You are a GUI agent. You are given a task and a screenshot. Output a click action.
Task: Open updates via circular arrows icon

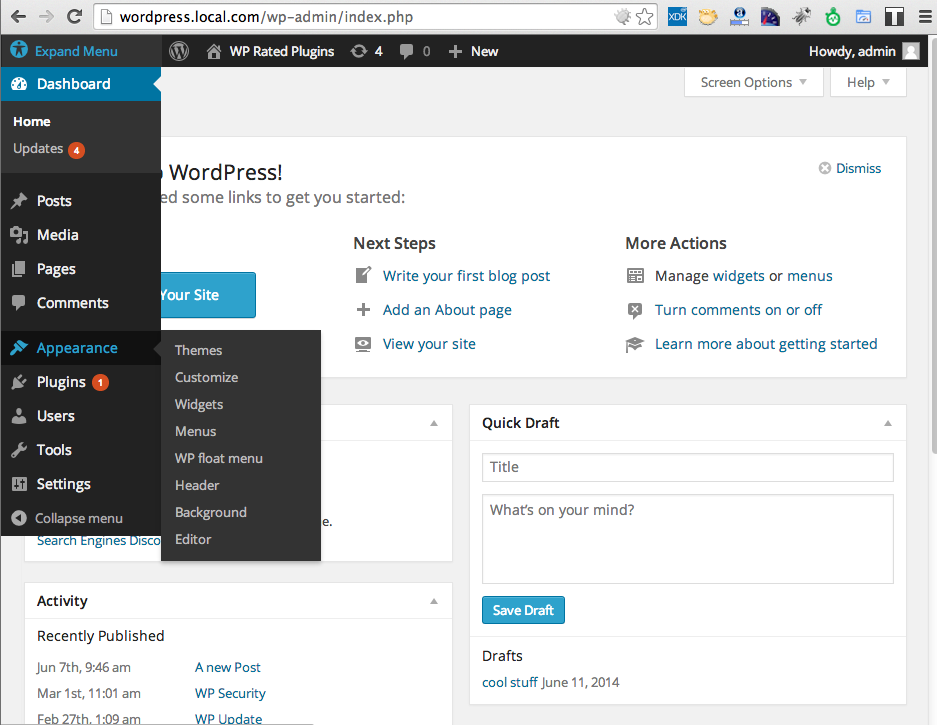[359, 51]
